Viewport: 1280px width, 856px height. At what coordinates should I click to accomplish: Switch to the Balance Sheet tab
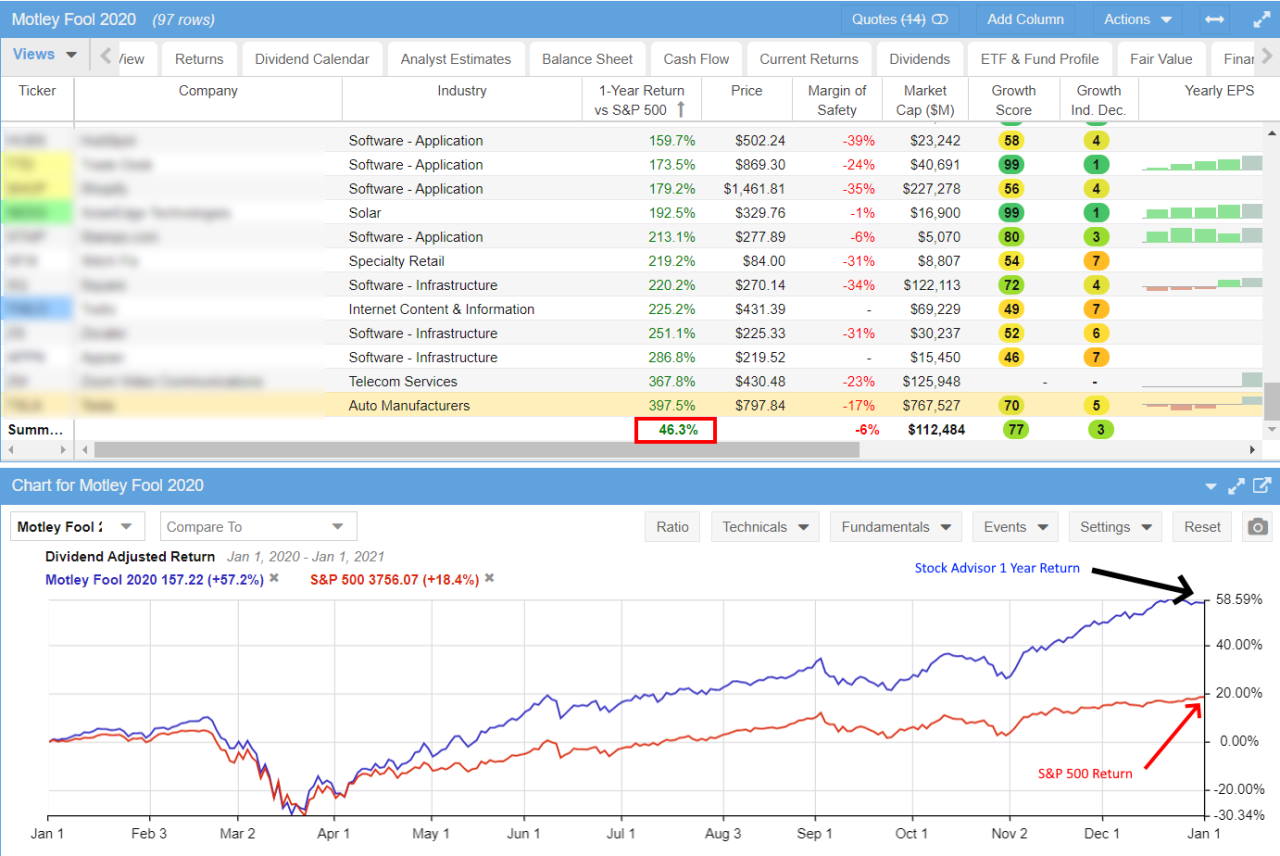[586, 58]
